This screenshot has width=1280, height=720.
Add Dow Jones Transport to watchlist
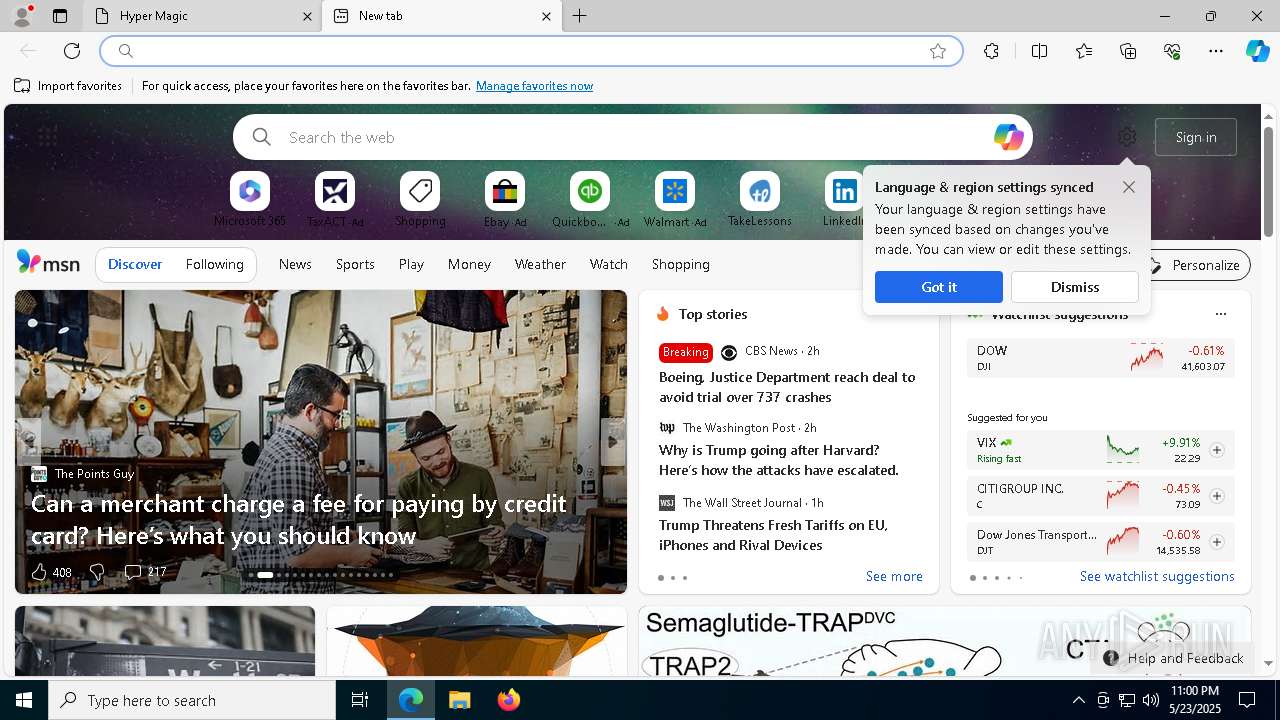coord(1217,542)
